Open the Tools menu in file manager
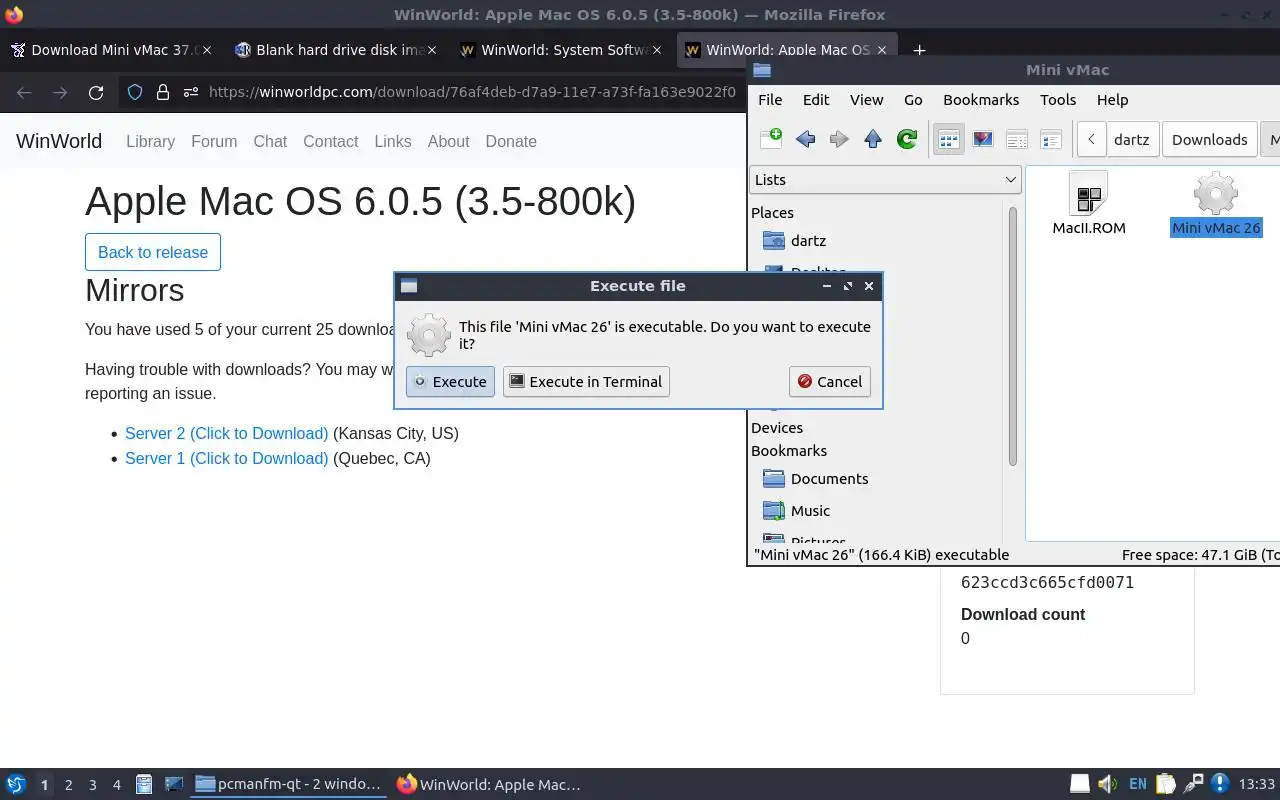 tap(1057, 99)
